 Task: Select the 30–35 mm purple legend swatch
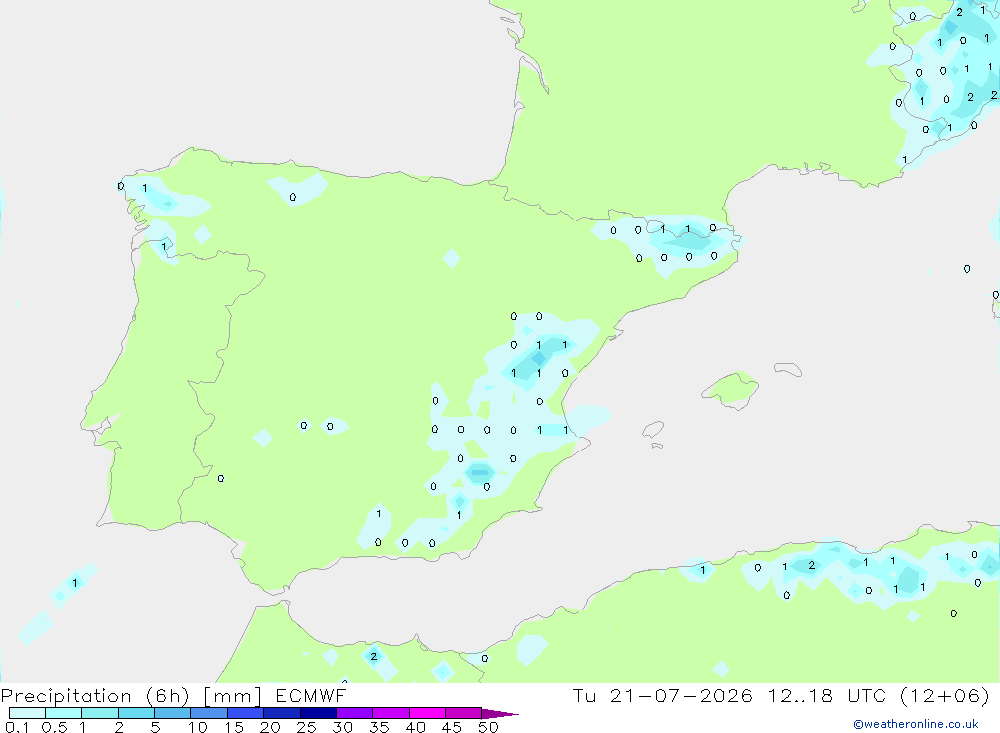click(355, 713)
